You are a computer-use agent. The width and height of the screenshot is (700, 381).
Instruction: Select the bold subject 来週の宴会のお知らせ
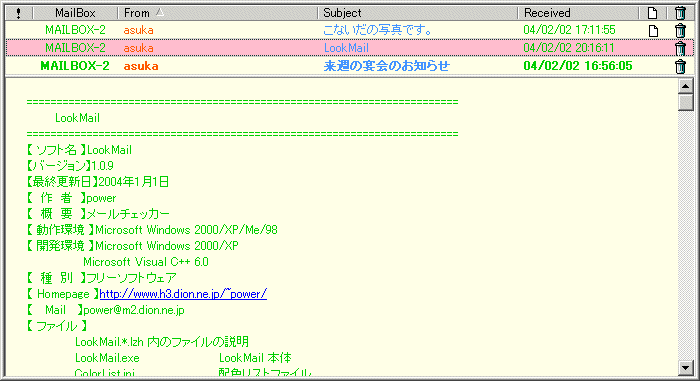pos(387,66)
